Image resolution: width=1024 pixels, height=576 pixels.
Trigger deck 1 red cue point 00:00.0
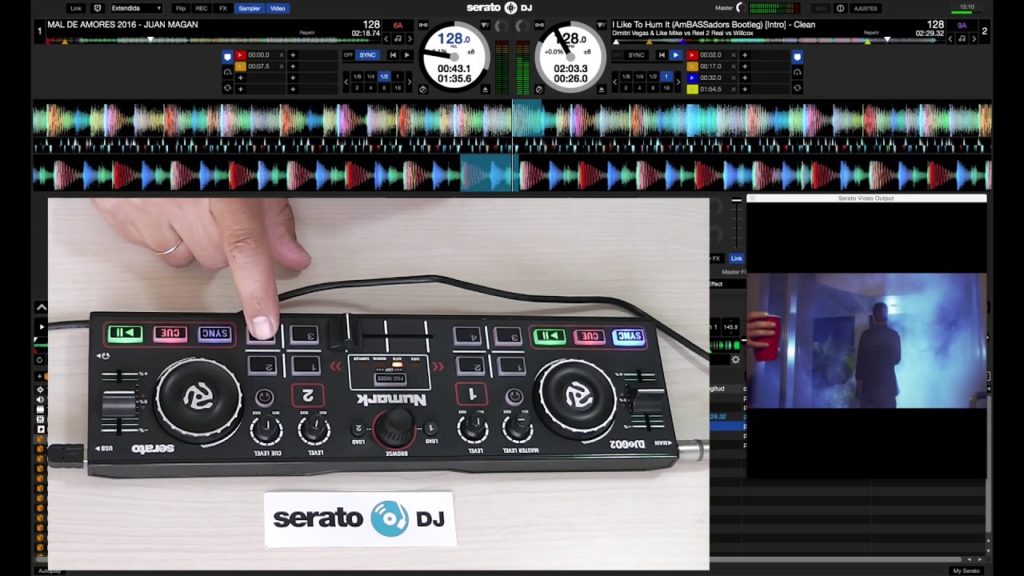coord(240,56)
